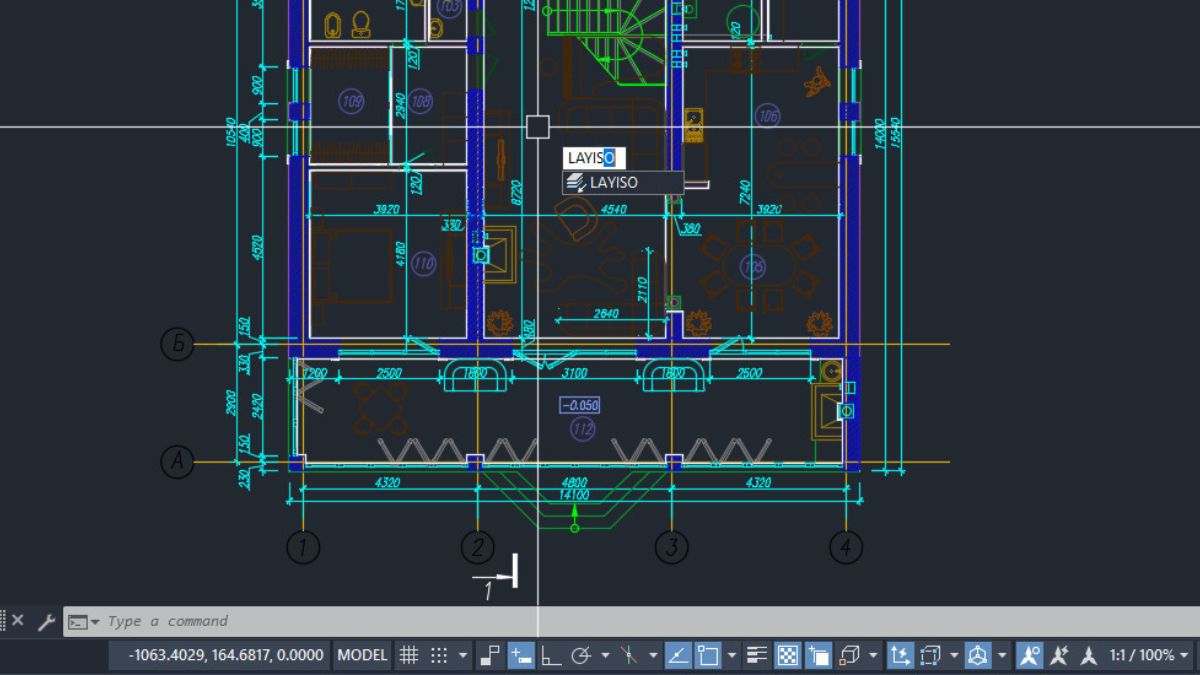Select grid axis bubble 4

click(x=846, y=547)
